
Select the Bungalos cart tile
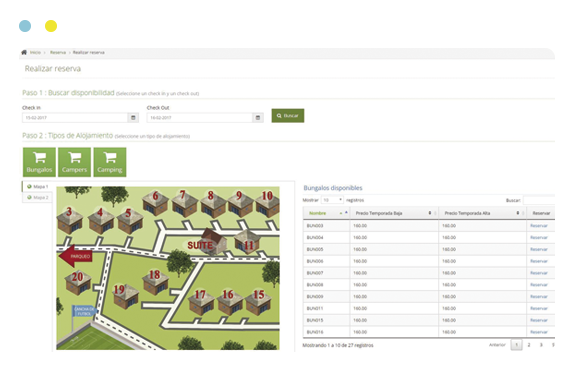click(39, 162)
